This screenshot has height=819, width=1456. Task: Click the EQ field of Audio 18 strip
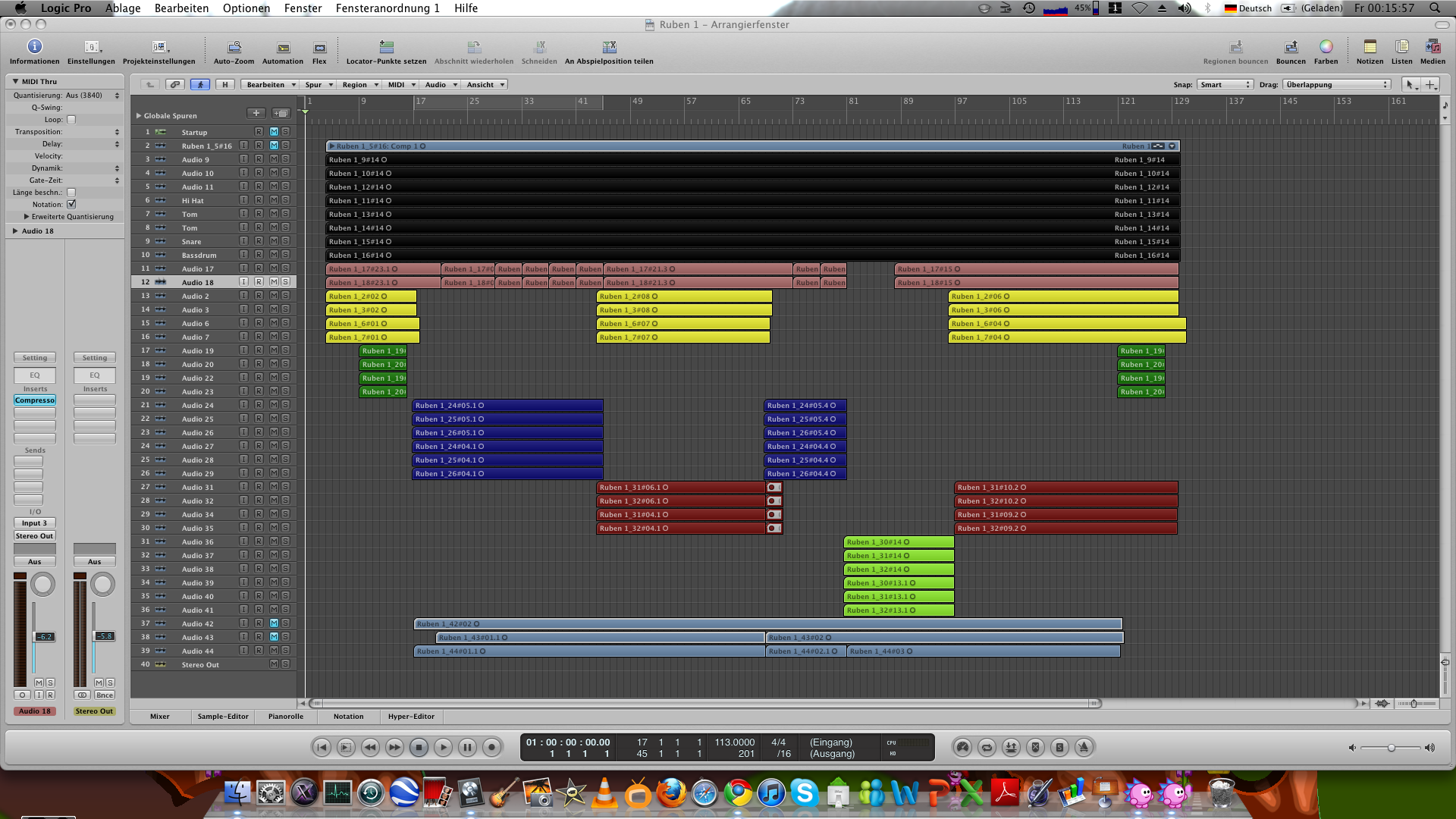pyautogui.click(x=35, y=375)
